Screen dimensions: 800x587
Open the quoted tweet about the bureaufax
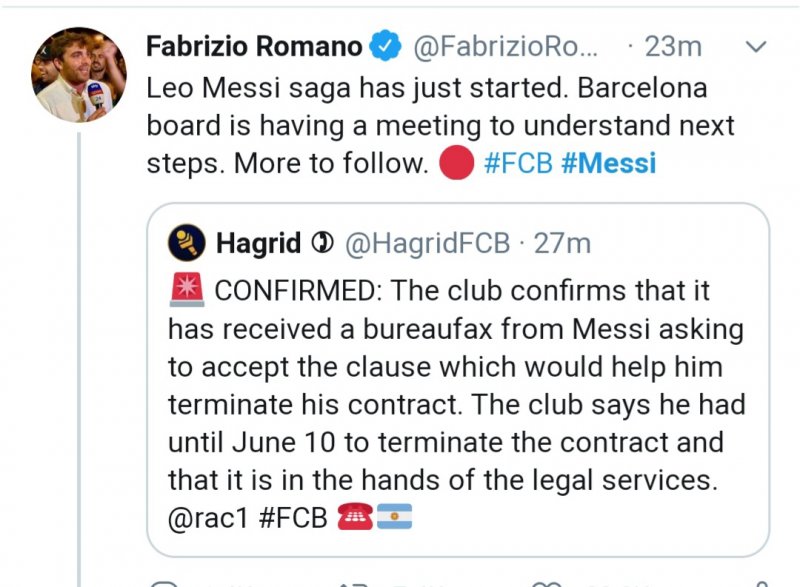[x=457, y=400]
